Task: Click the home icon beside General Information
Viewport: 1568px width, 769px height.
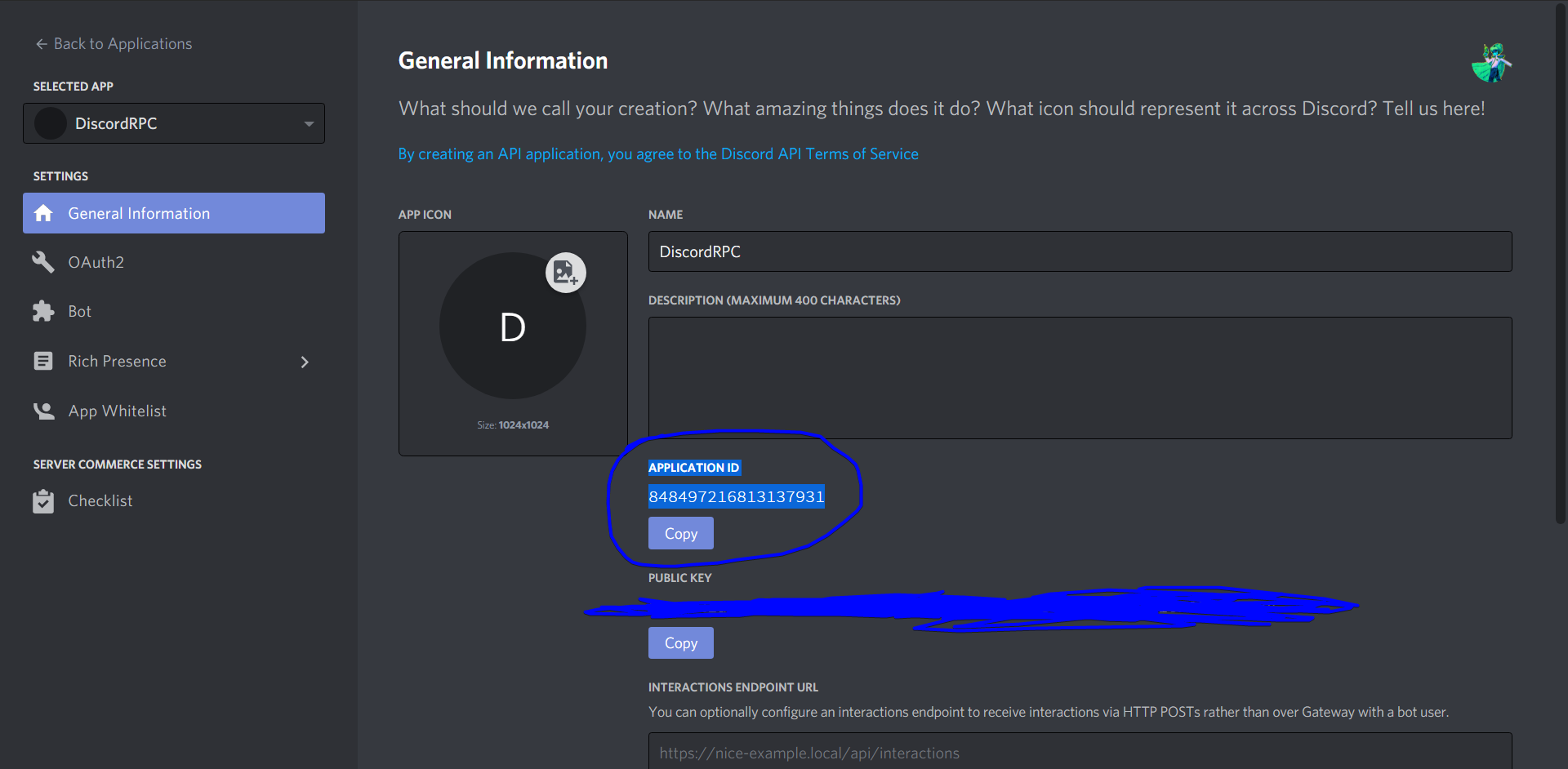Action: (x=43, y=213)
